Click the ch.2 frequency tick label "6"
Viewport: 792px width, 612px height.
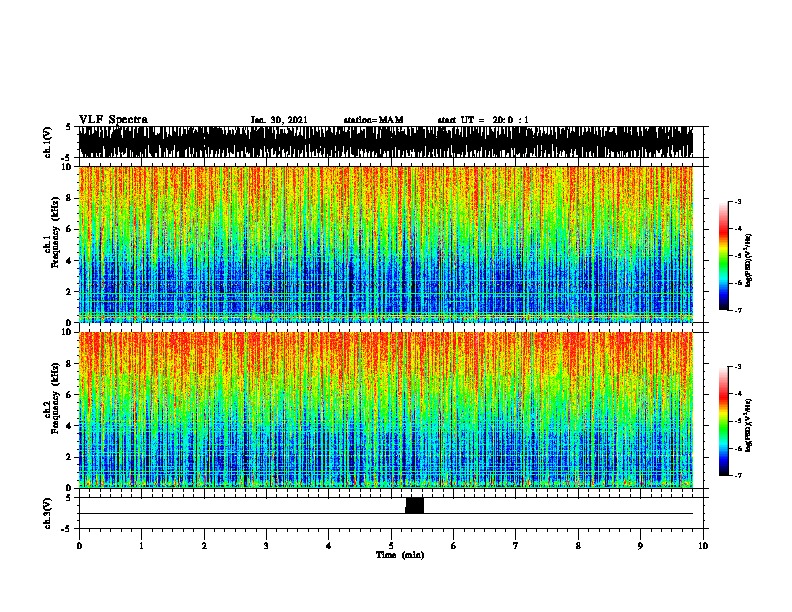tap(69, 395)
